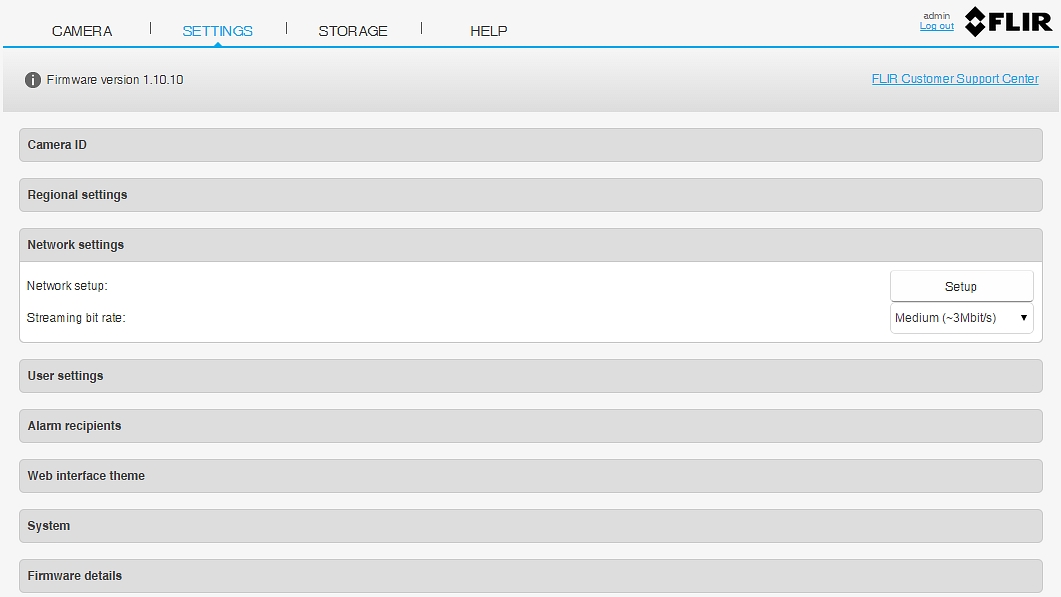Collapse the Network settings section

click(x=530, y=245)
